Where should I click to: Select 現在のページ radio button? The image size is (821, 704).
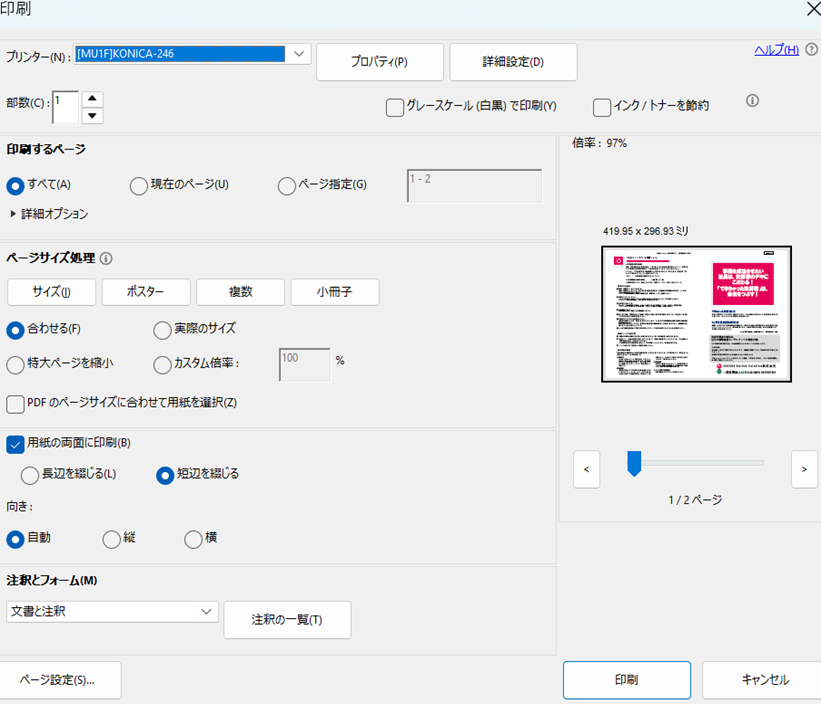[x=139, y=185]
